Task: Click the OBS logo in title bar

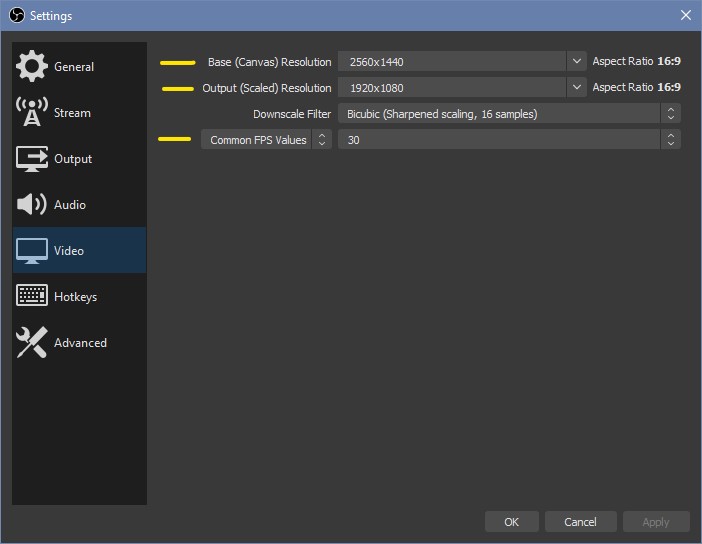Action: point(17,15)
